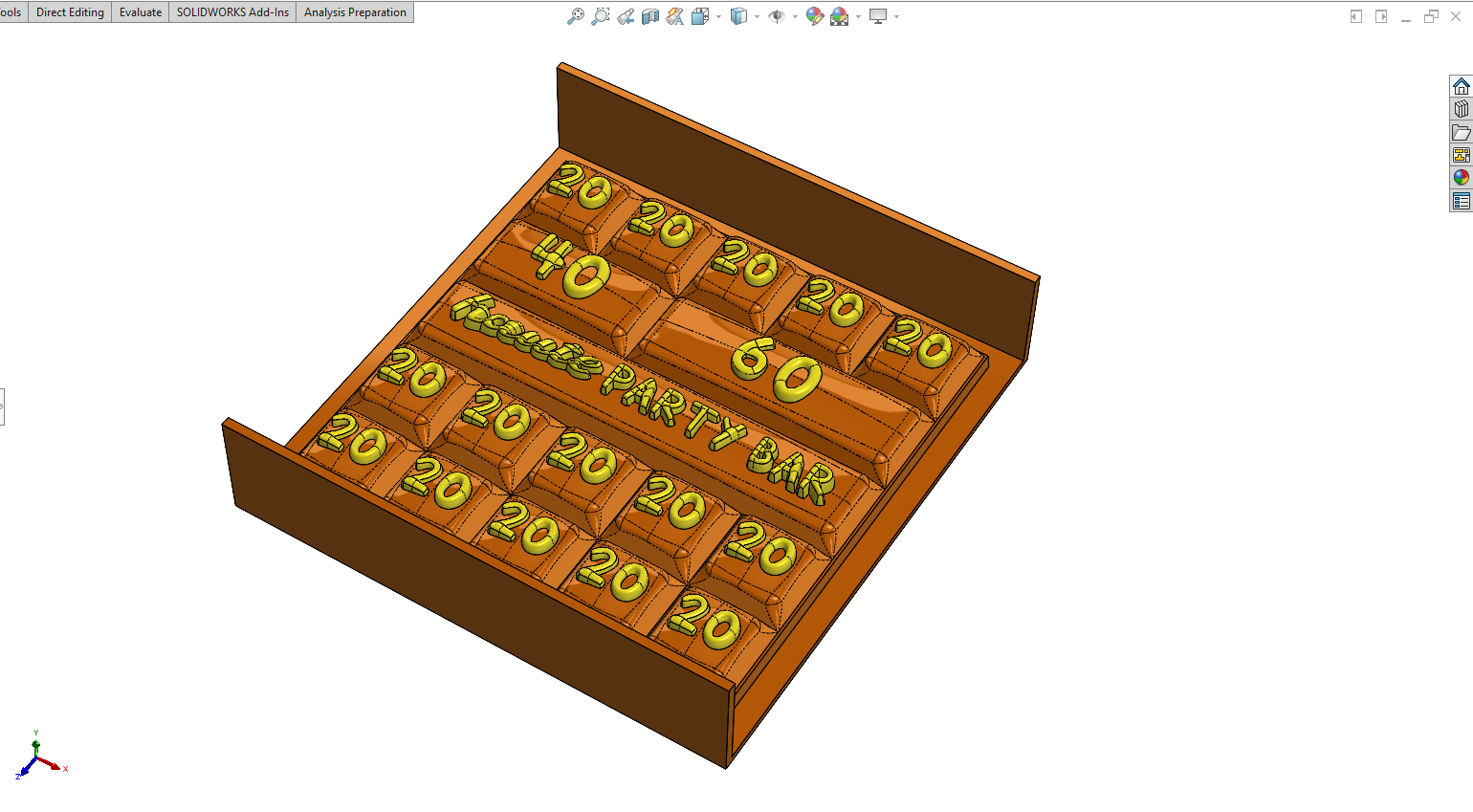Open the File Explorer pane
1473x812 pixels.
coord(1461,132)
